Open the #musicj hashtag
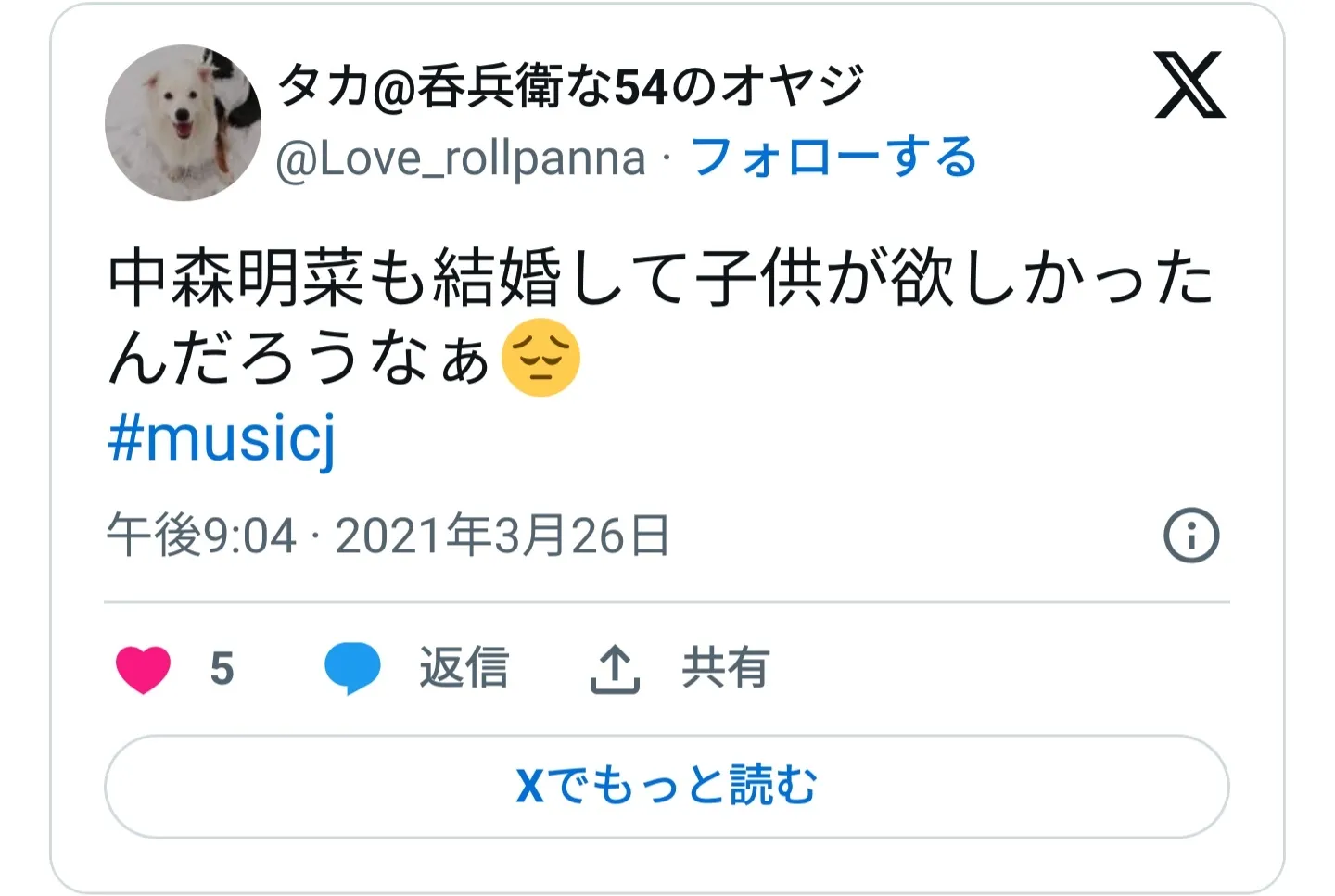1335x896 pixels. click(x=222, y=438)
